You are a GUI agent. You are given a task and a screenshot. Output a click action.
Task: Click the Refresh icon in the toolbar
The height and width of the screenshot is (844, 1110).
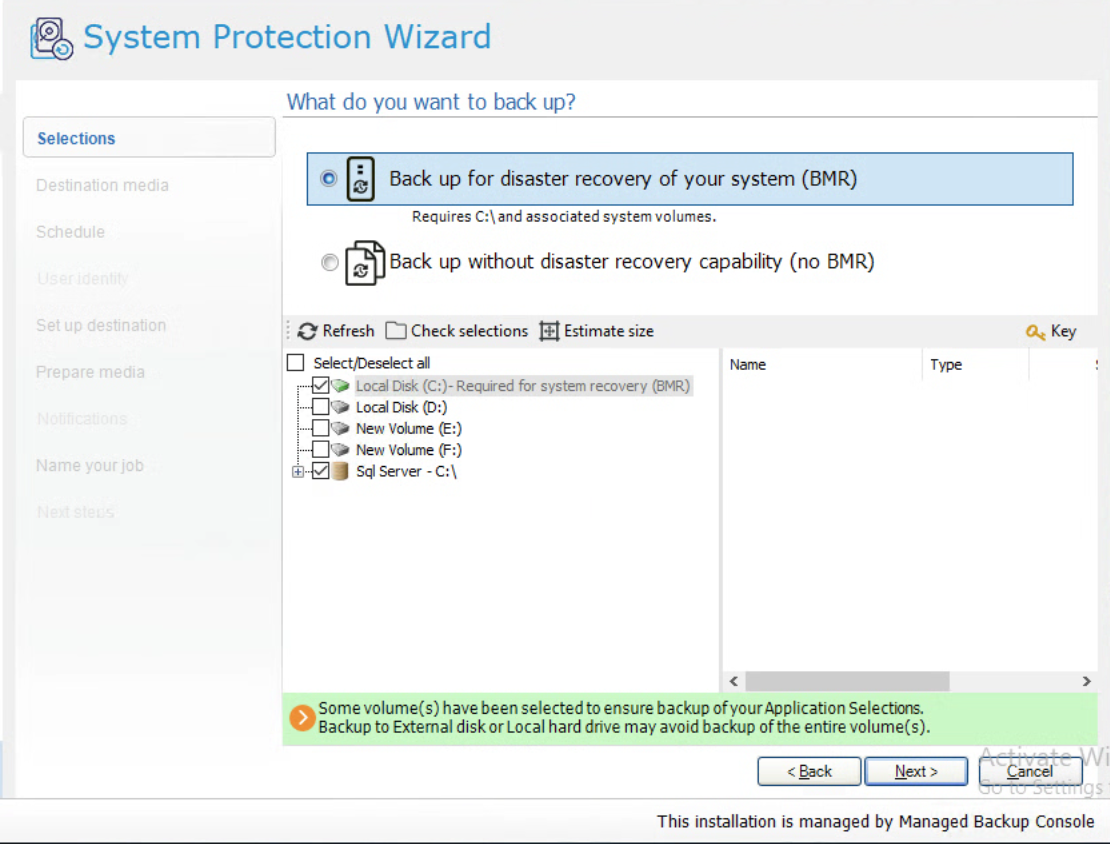308,331
